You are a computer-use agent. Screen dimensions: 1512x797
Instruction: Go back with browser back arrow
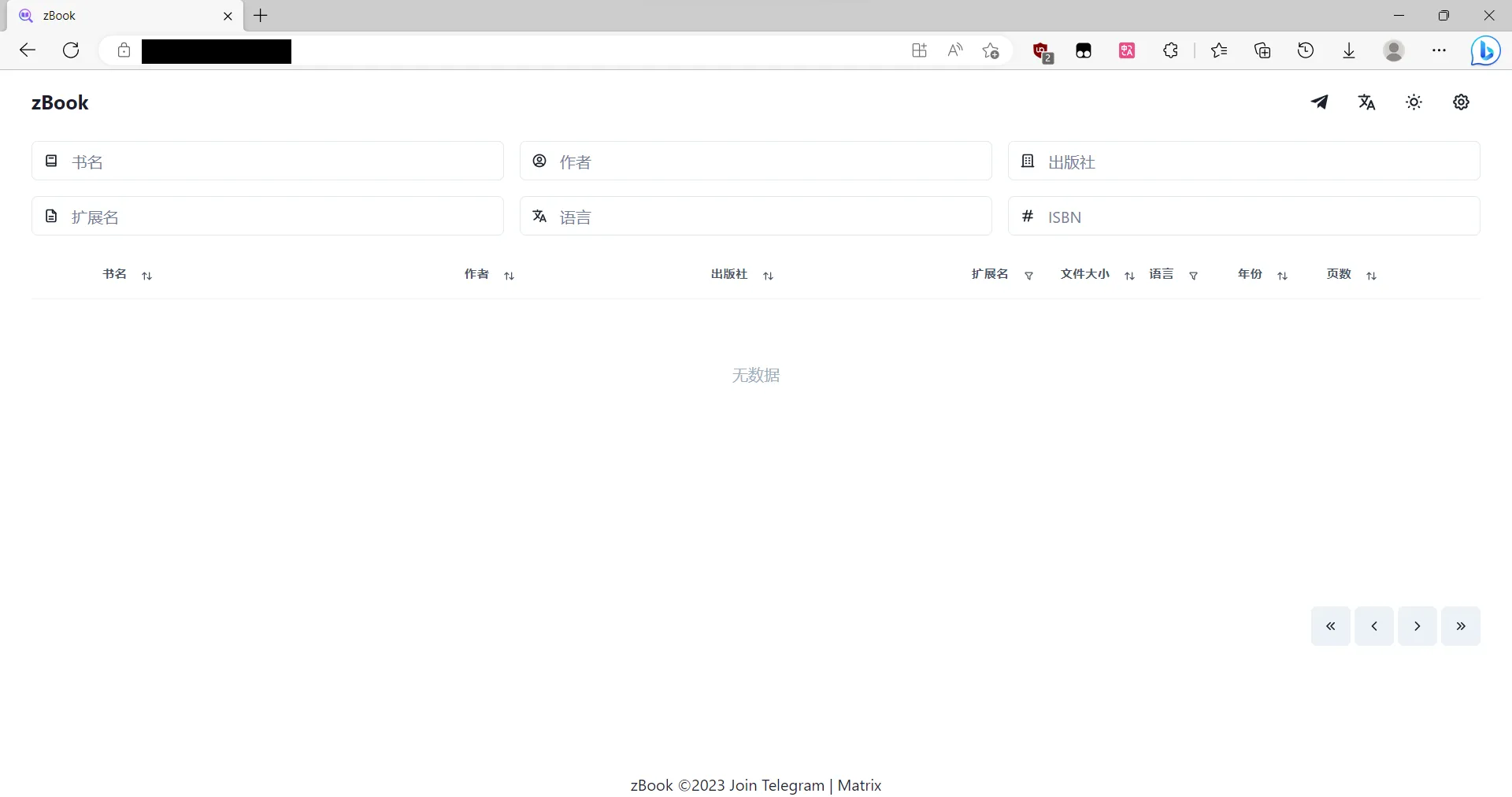[28, 50]
